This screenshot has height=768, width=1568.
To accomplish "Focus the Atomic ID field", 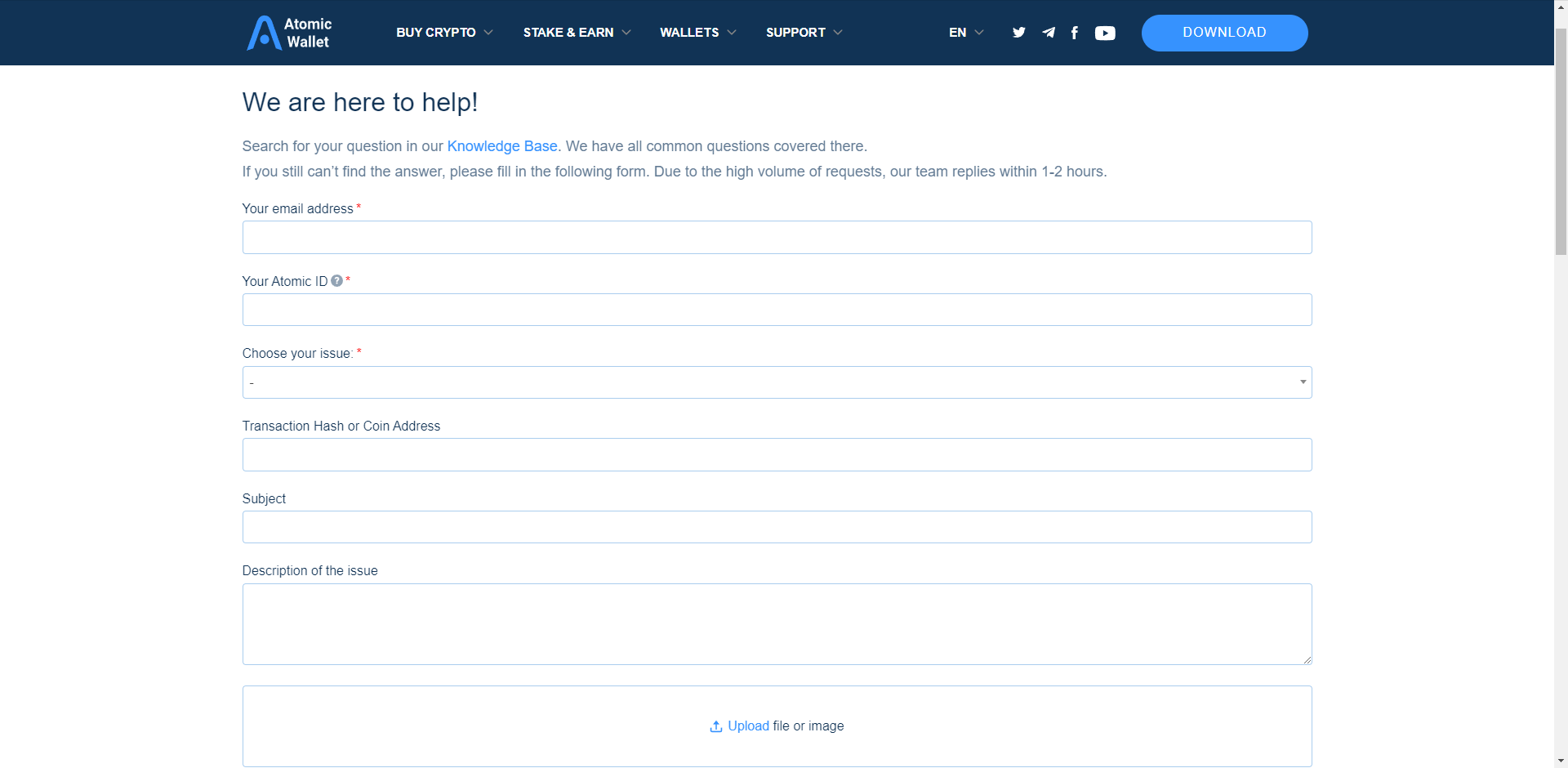I will [x=777, y=310].
